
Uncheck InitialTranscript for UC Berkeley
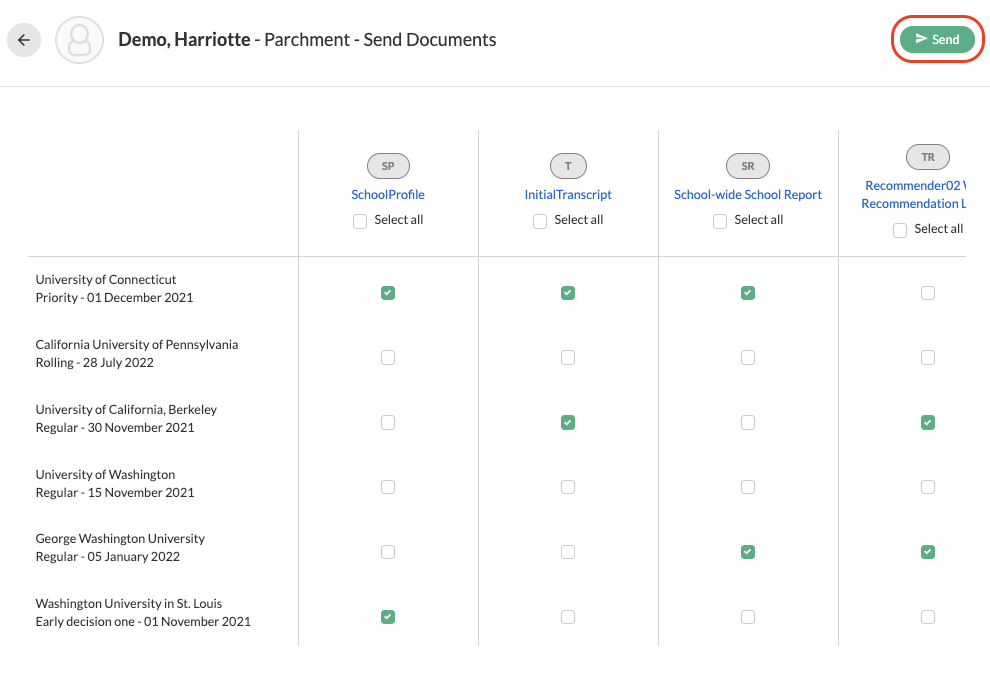pyautogui.click(x=568, y=422)
